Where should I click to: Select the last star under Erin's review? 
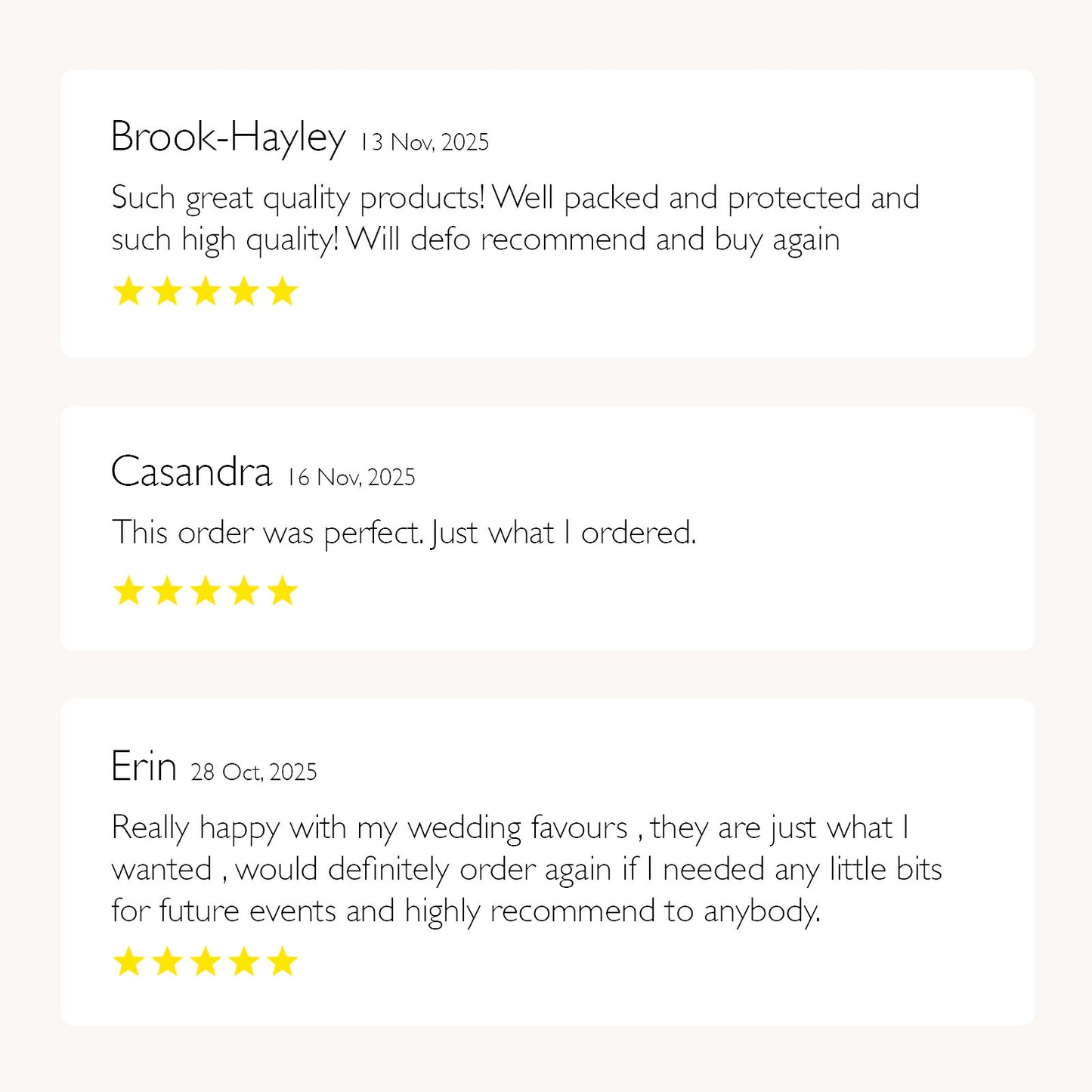tap(283, 962)
